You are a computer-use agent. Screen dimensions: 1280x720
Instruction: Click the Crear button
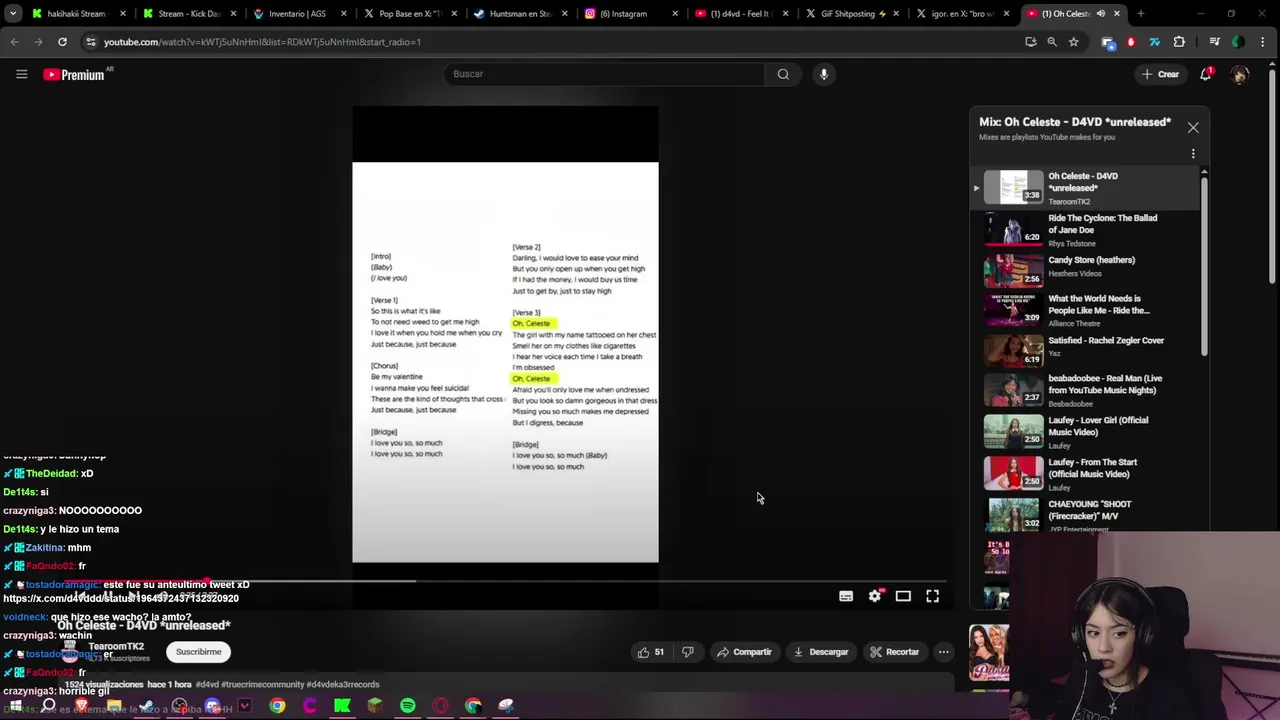[1161, 74]
